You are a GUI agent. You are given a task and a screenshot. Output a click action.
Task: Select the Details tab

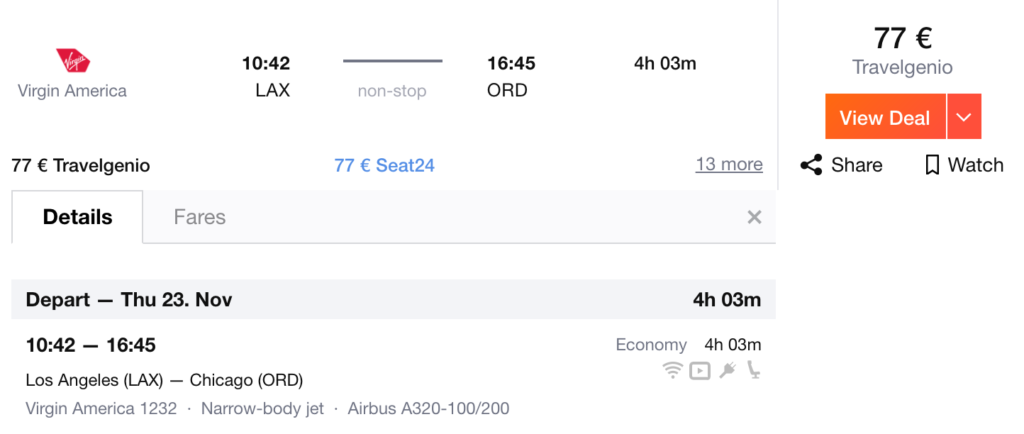78,217
